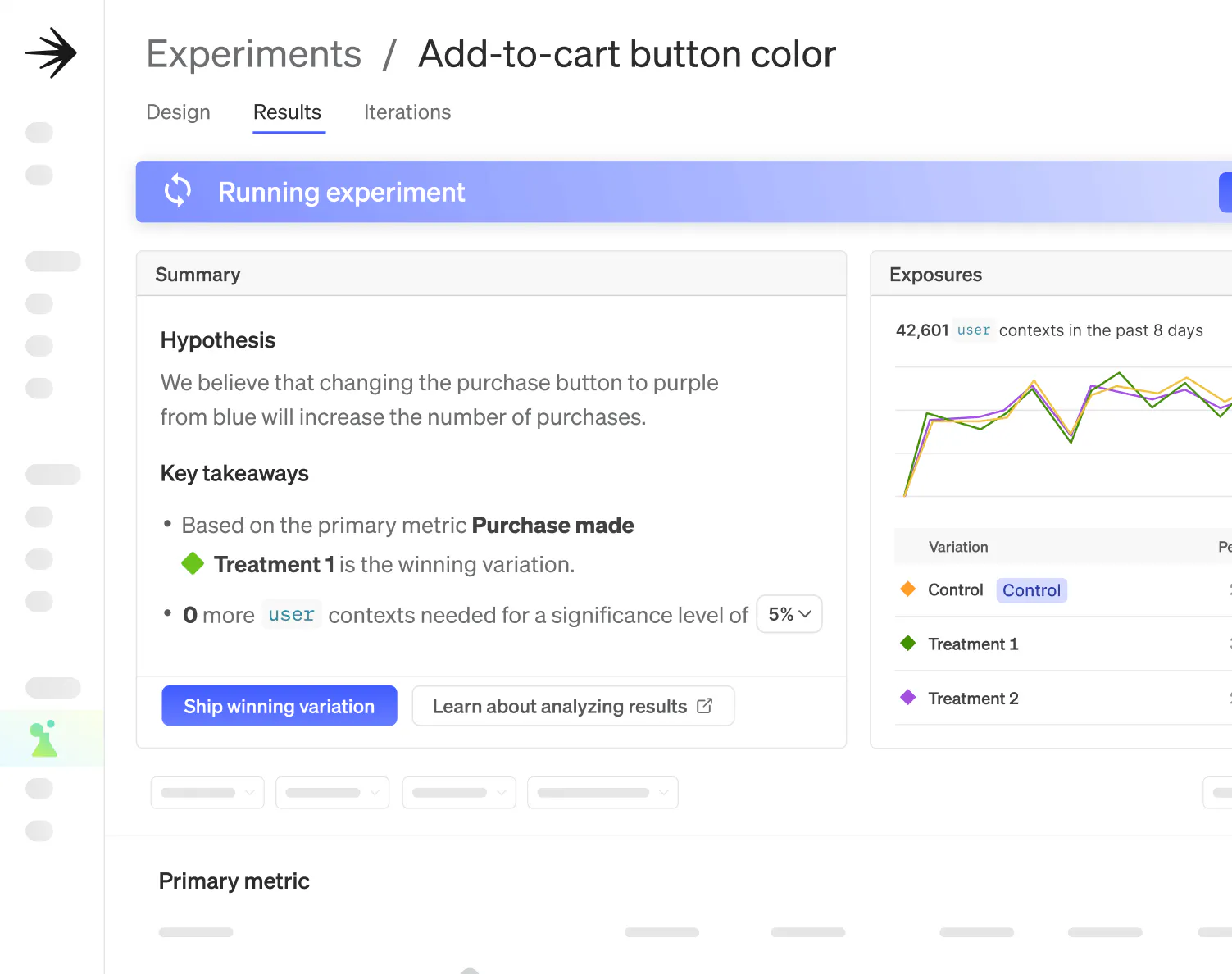1232x974 pixels.
Task: Click the orange Control diamond marker
Action: coord(907,589)
